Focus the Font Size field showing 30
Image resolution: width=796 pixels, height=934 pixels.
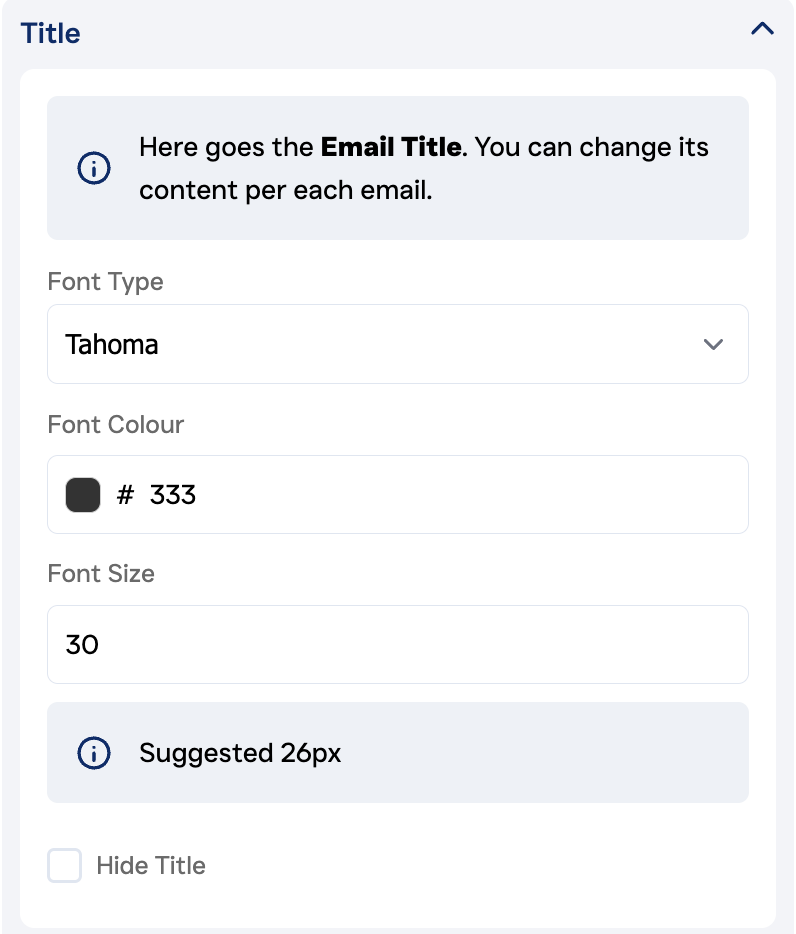pos(397,645)
